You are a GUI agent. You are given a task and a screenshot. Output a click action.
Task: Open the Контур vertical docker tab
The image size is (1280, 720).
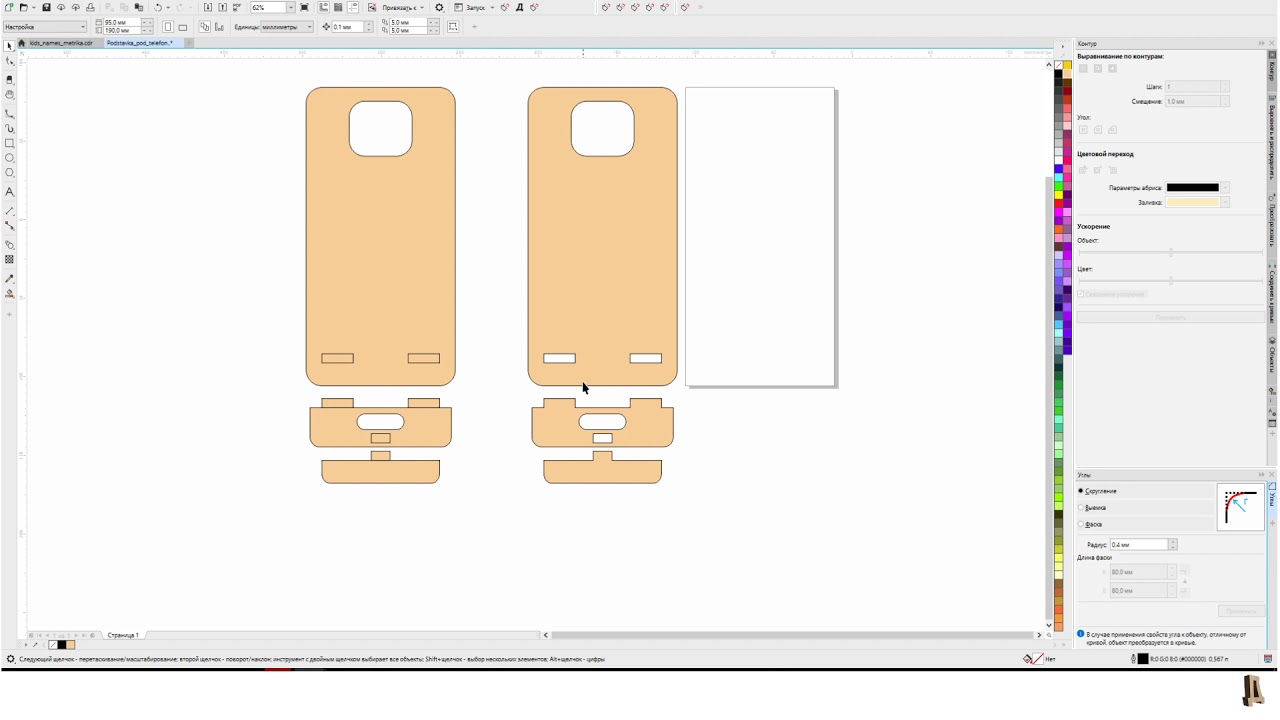pyautogui.click(x=1273, y=72)
